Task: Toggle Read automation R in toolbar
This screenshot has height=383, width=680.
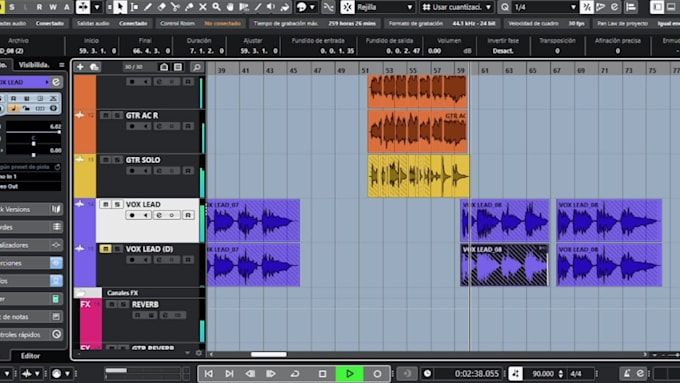Action: [x=39, y=7]
